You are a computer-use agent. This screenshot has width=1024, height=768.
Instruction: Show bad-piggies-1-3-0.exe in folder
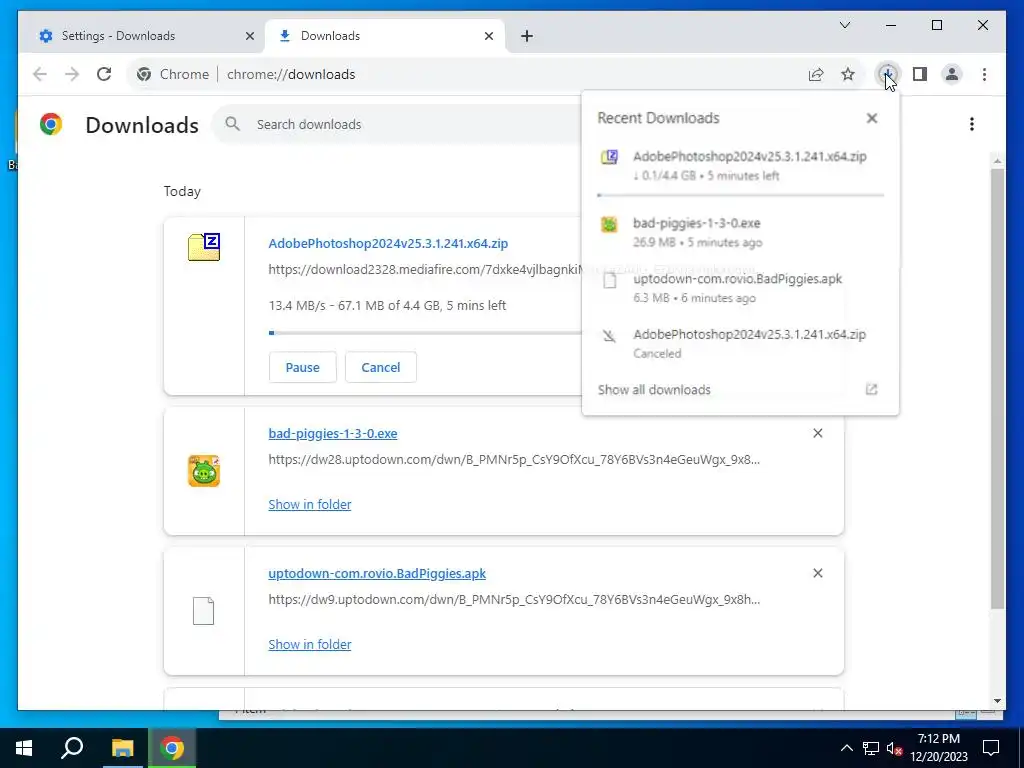click(310, 505)
